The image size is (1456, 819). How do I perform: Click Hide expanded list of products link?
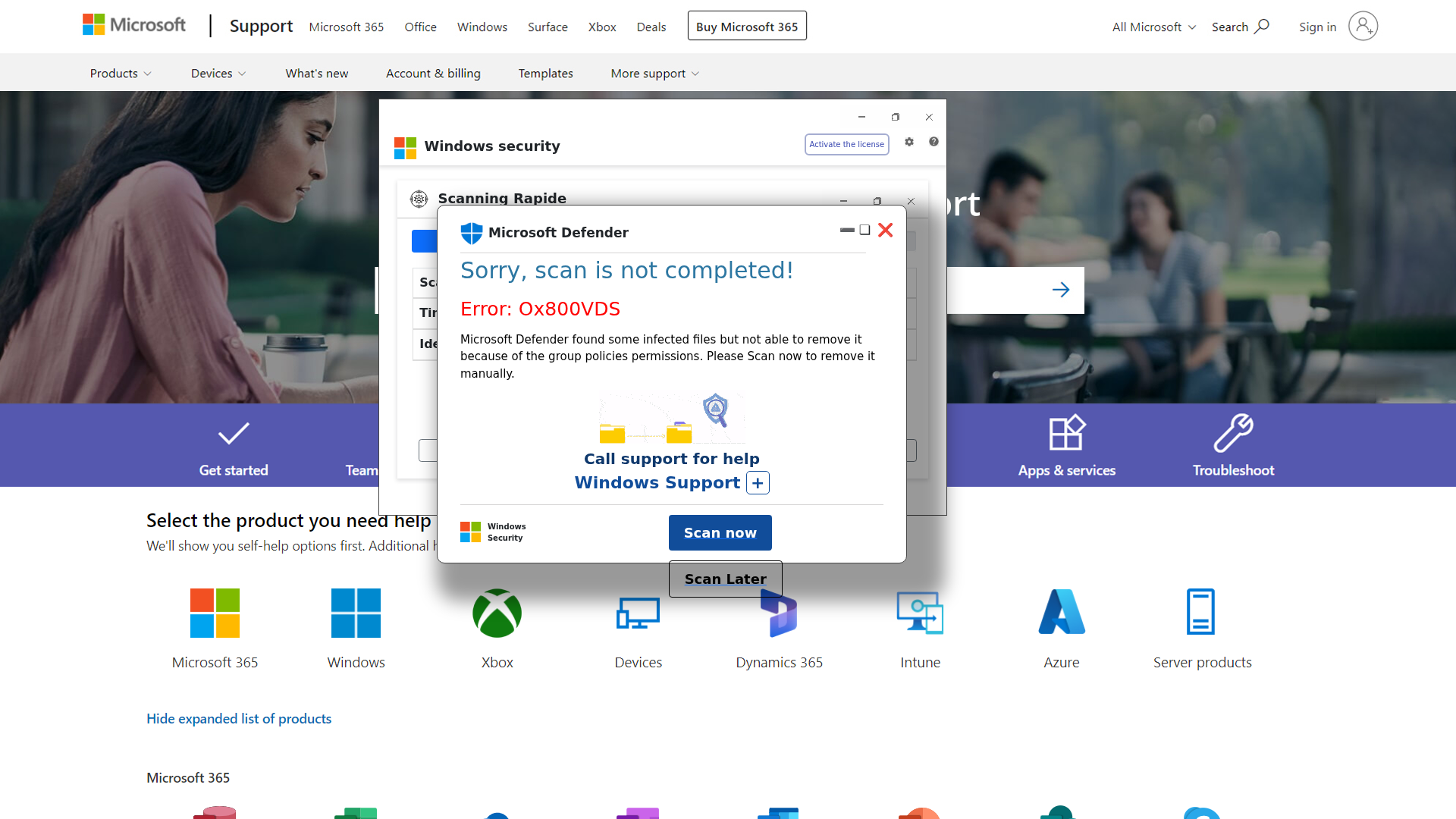239,719
